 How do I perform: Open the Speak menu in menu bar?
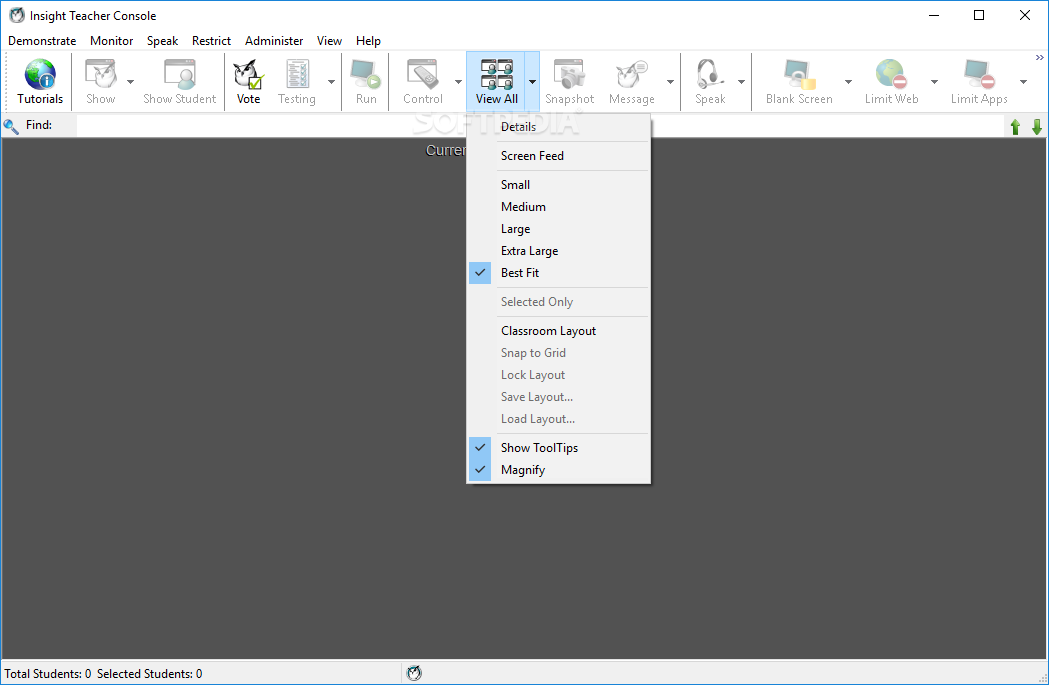pos(163,41)
